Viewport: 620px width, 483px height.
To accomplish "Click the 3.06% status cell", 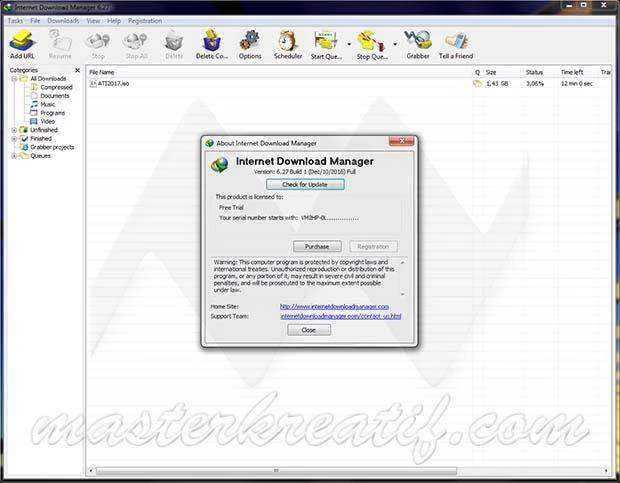I will (535, 84).
